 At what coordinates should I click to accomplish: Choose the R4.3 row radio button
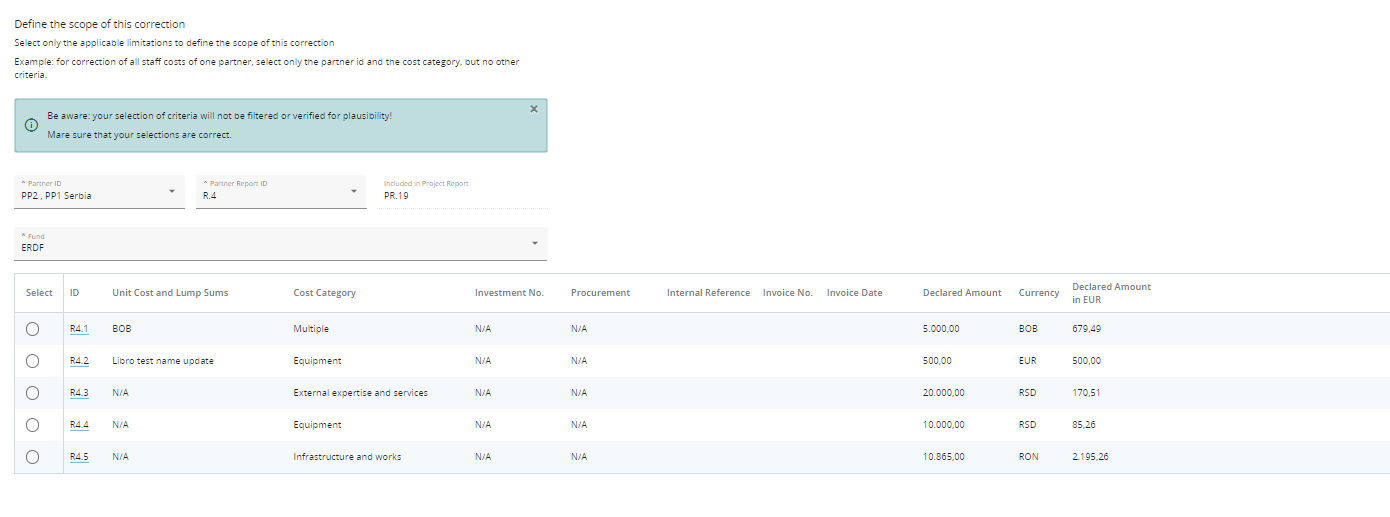32,393
